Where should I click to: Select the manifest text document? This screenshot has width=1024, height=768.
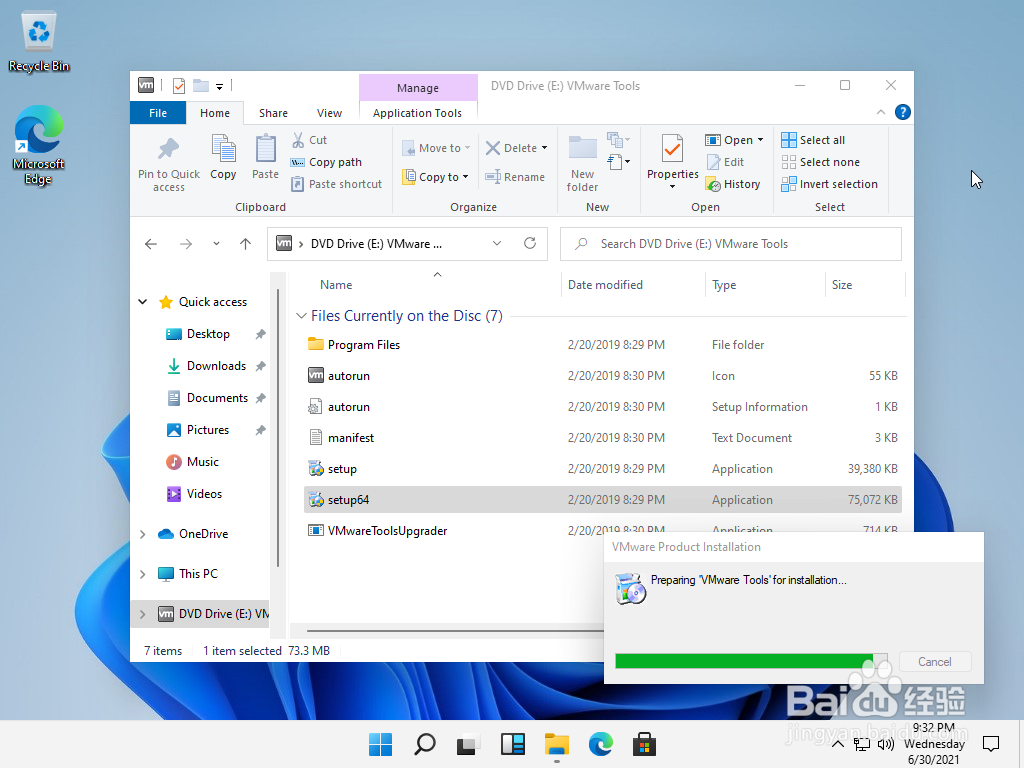click(x=602, y=438)
